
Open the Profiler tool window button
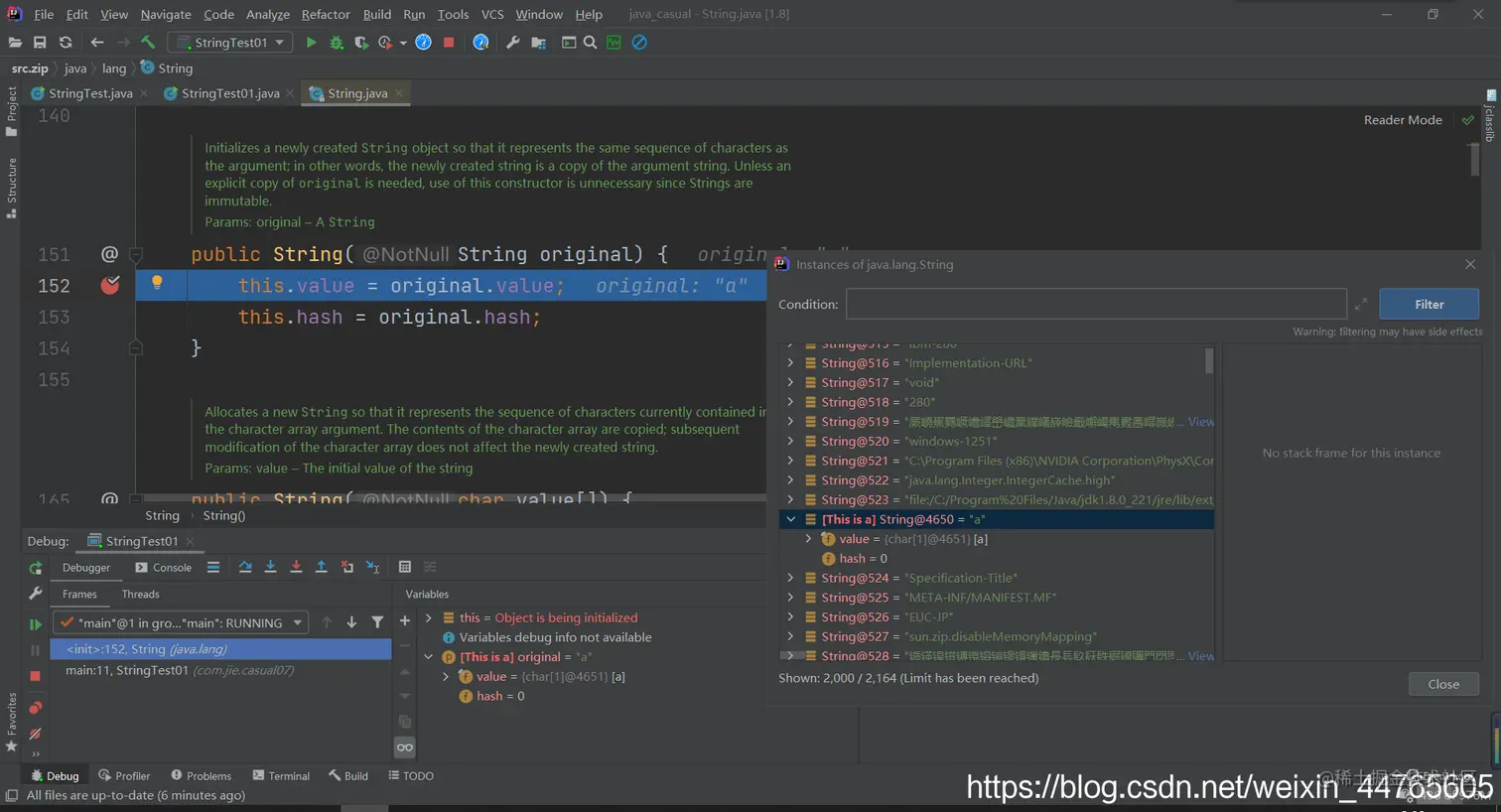[124, 776]
